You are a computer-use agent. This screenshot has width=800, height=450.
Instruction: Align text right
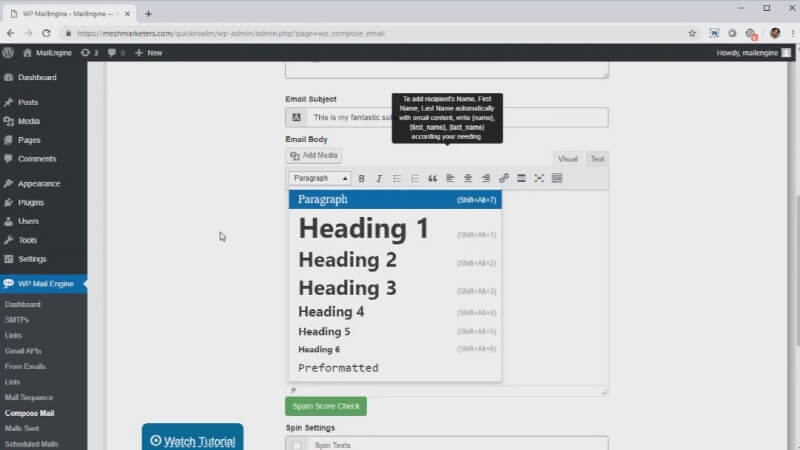[486, 179]
